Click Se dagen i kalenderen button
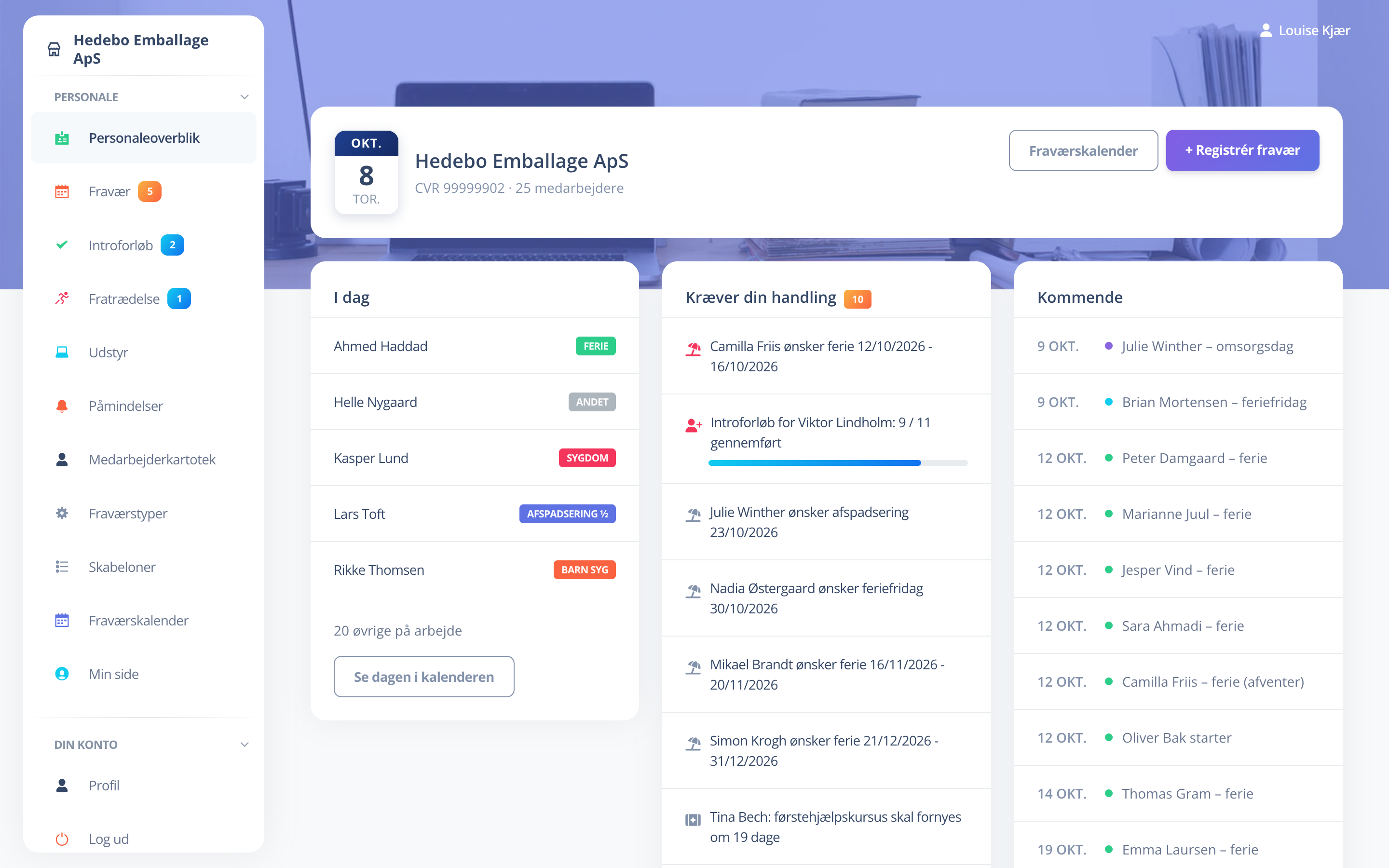The width and height of the screenshot is (1389, 868). pos(423,676)
